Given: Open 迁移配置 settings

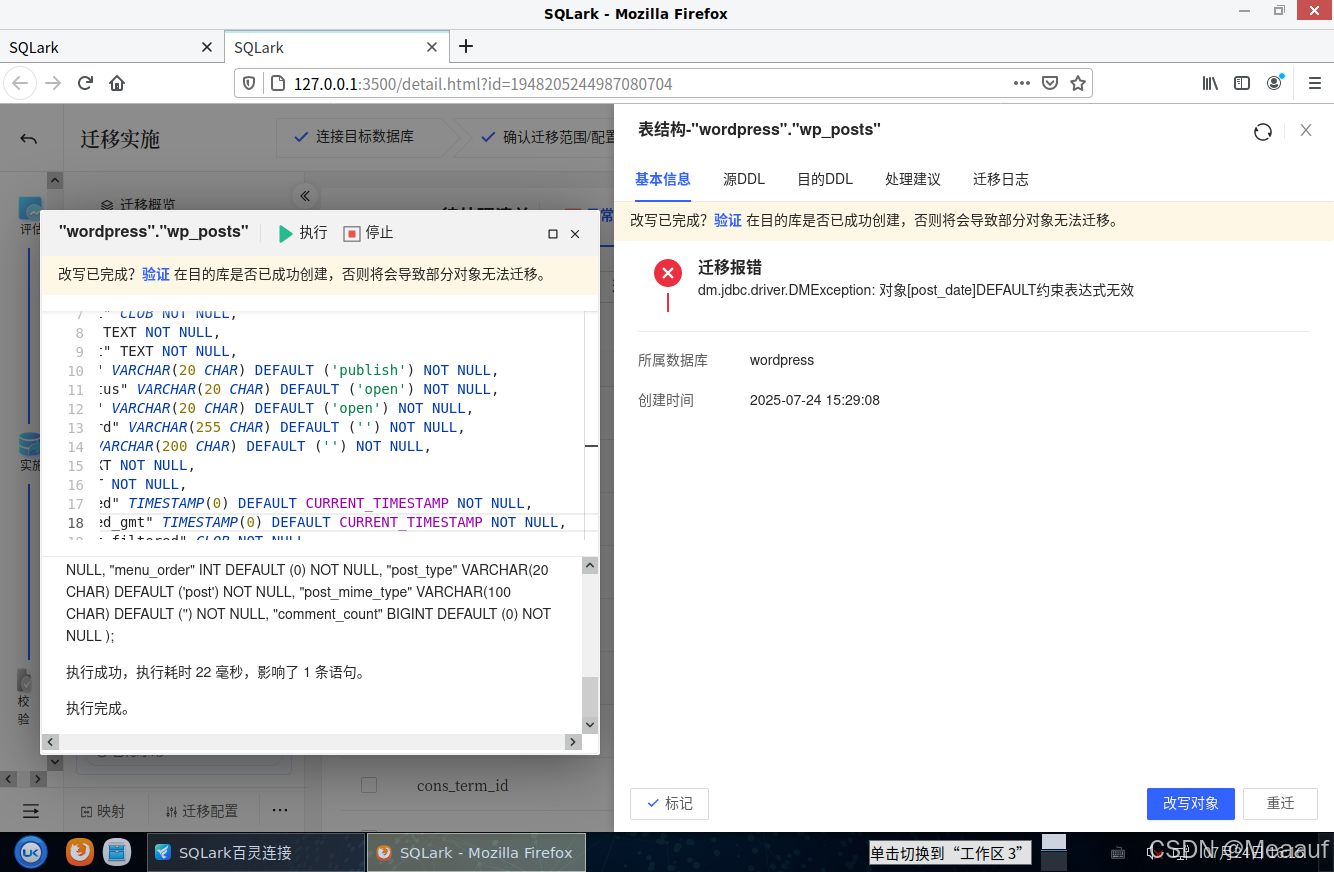Looking at the screenshot, I should pos(202,811).
